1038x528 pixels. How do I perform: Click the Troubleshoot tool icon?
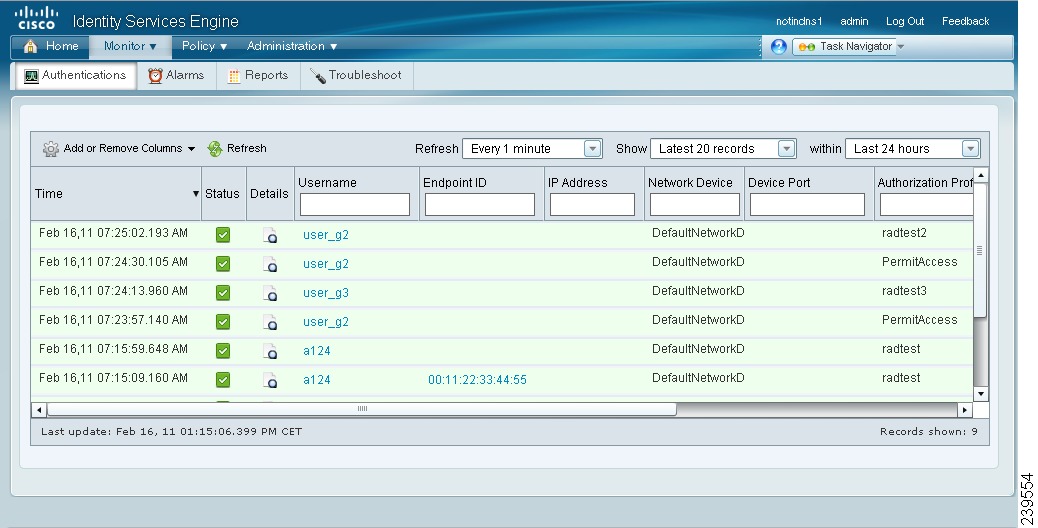318,76
